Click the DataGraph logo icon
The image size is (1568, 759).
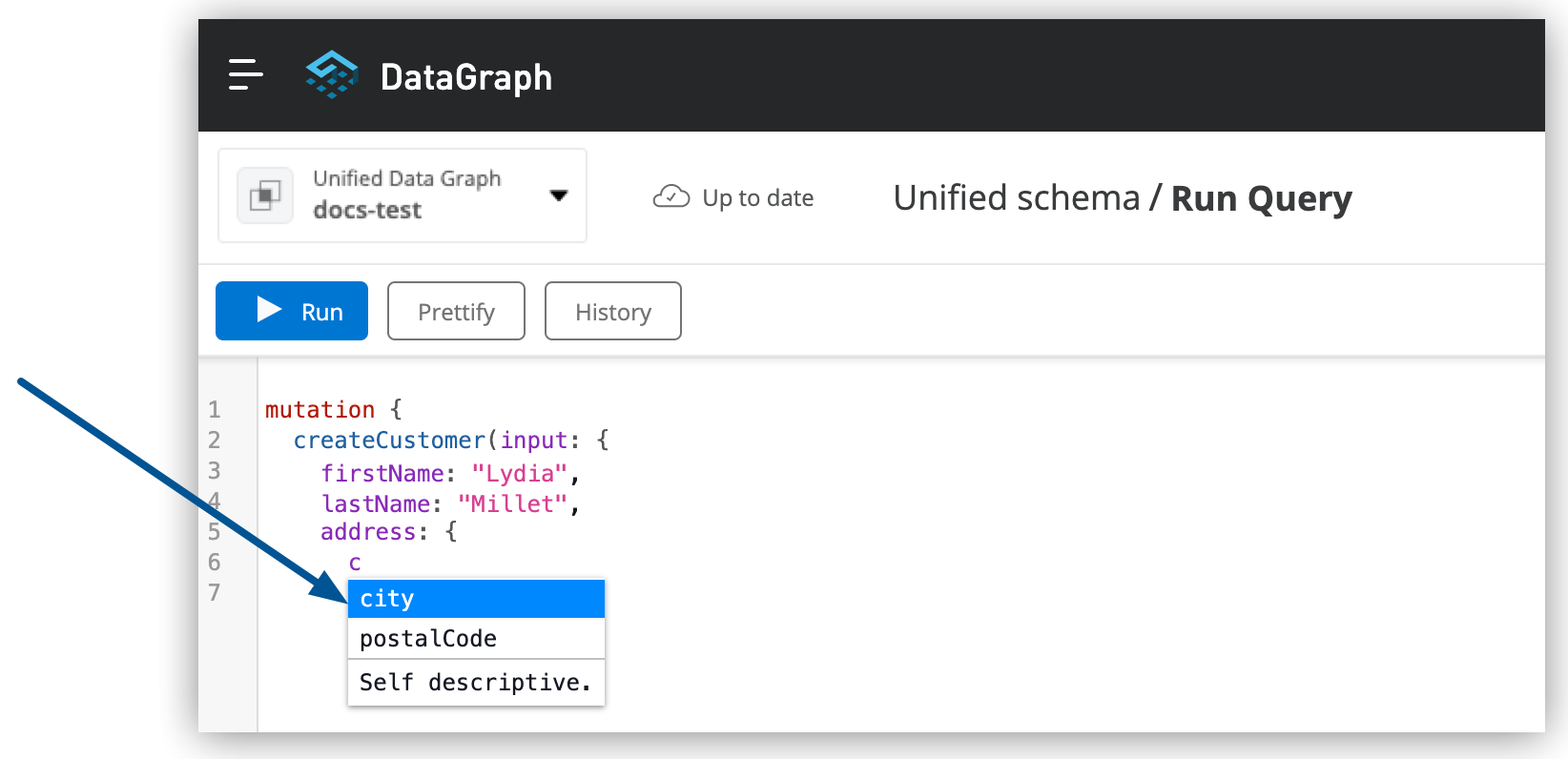[x=331, y=74]
